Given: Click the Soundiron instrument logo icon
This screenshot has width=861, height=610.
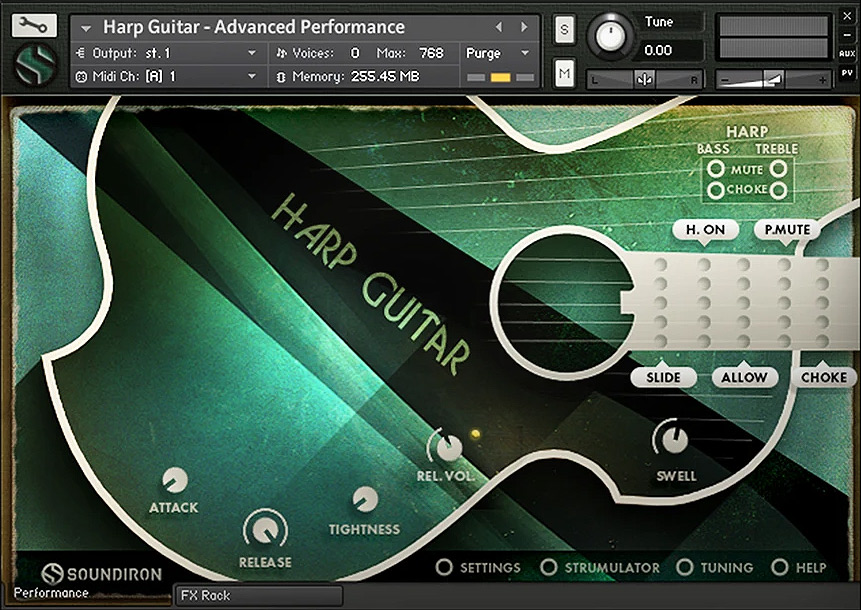Looking at the screenshot, I should click(36, 65).
